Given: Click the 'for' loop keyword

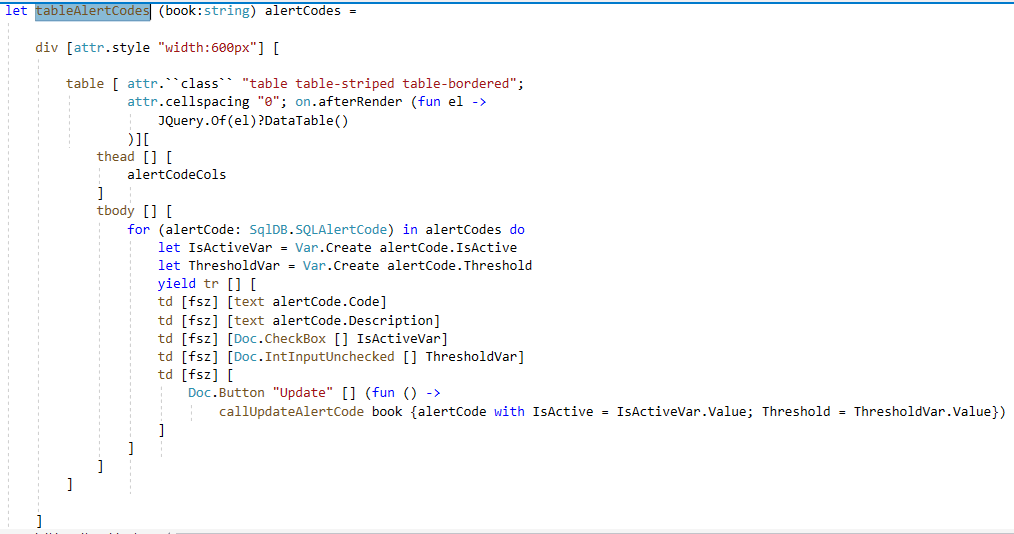Looking at the screenshot, I should click(x=138, y=230).
